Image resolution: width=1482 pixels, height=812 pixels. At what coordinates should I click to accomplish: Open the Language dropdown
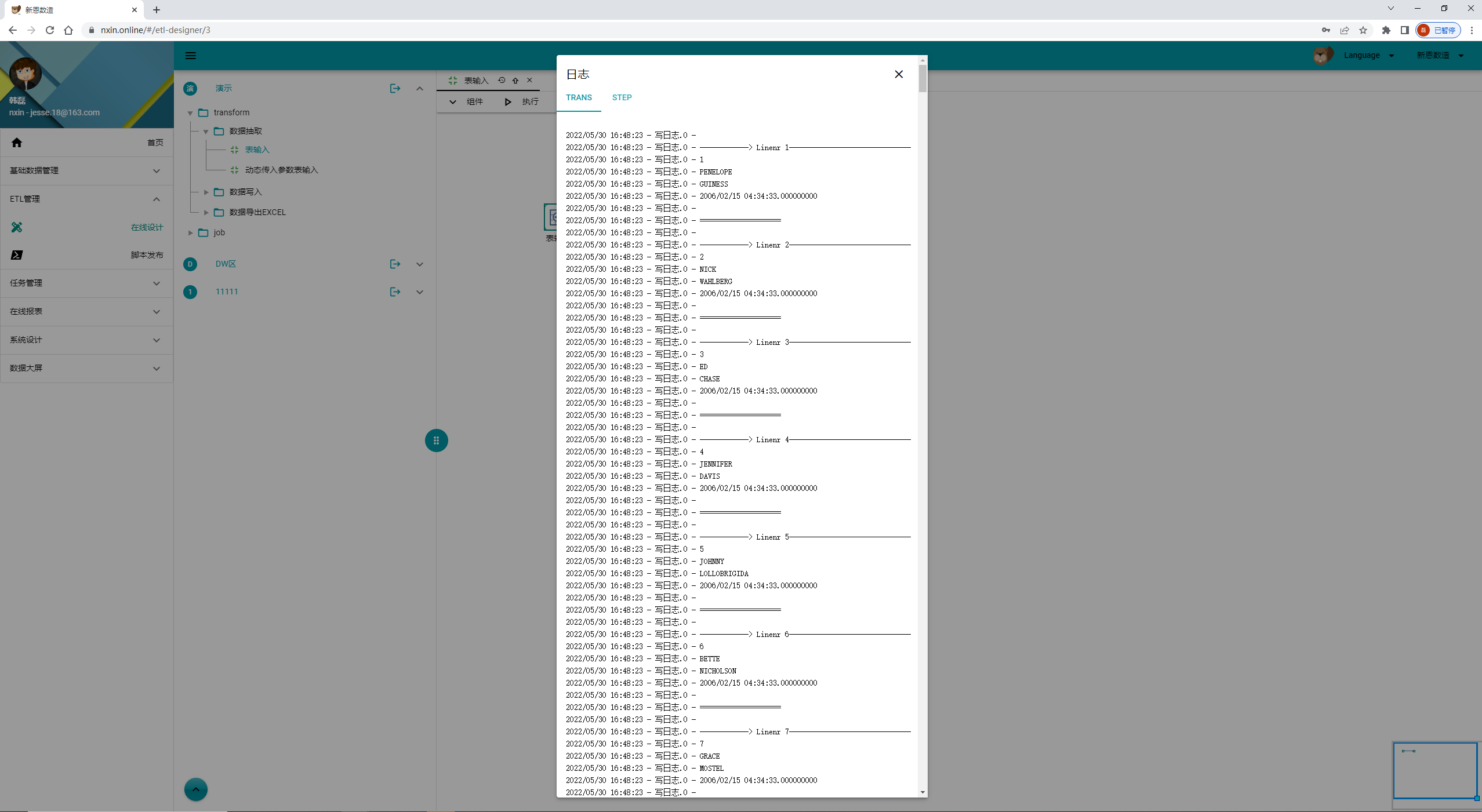click(1368, 56)
